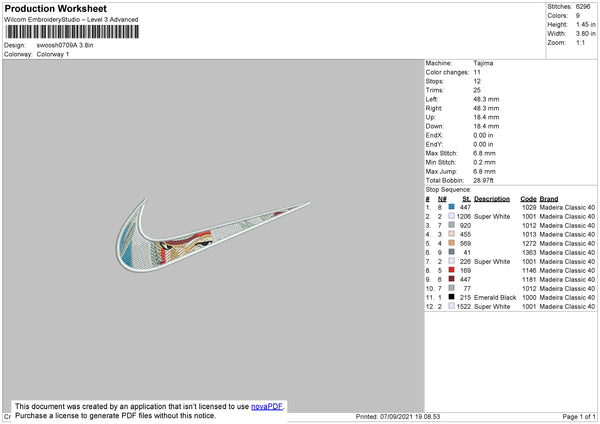600x424 pixels.
Task: Click the stitch count 455
Action: coord(465,235)
